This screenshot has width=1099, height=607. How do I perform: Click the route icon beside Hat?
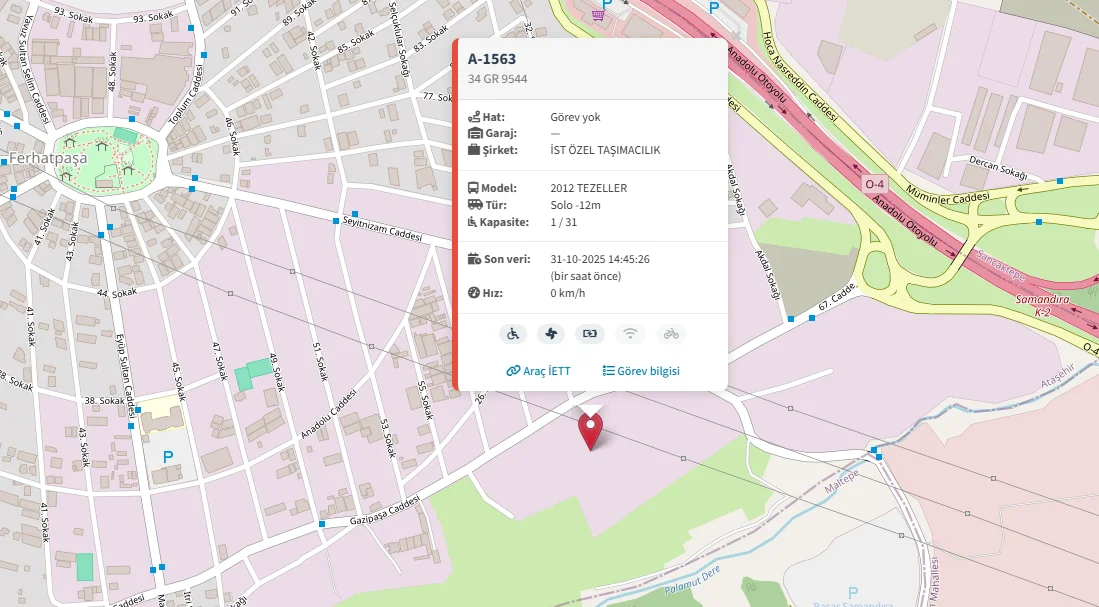[474, 117]
